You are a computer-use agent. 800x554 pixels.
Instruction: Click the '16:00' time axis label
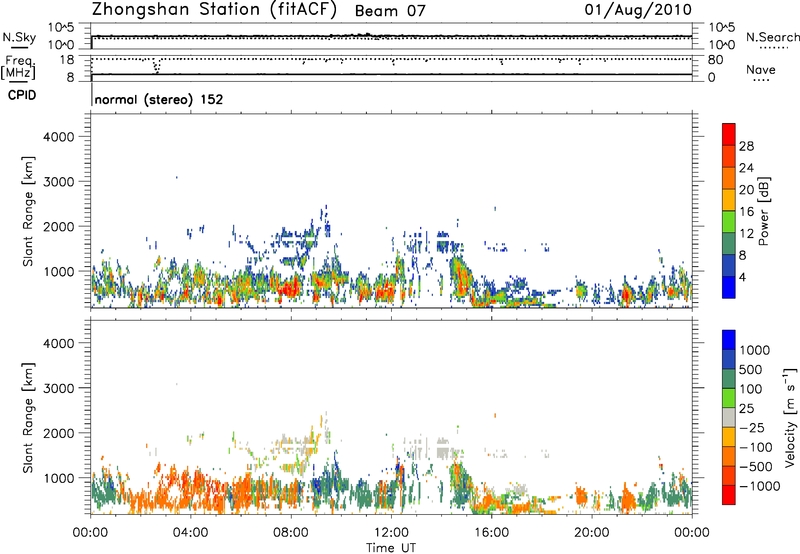(491, 533)
